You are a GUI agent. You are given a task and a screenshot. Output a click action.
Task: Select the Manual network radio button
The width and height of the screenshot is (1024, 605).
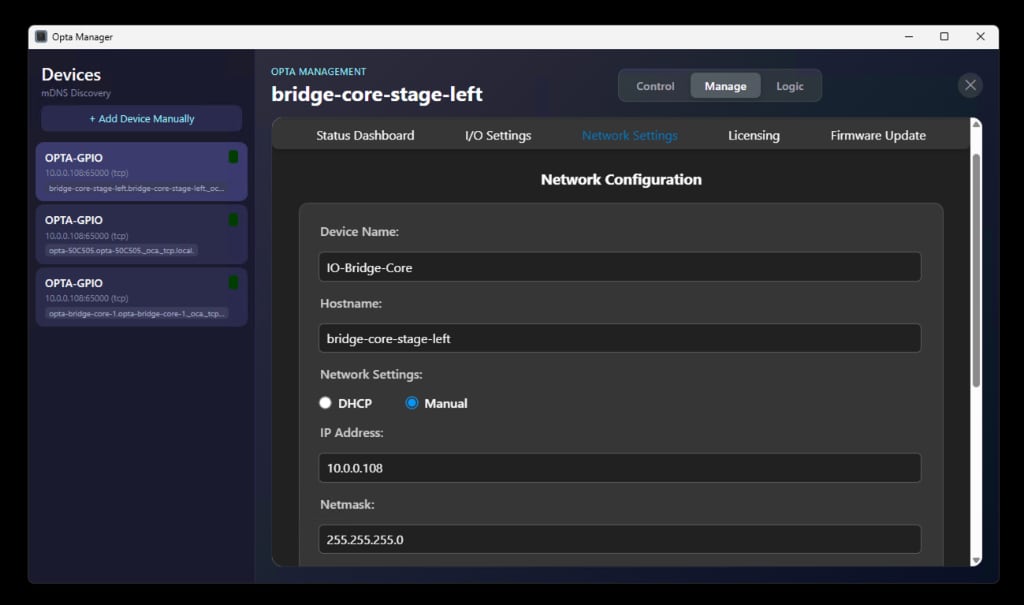[x=411, y=402]
